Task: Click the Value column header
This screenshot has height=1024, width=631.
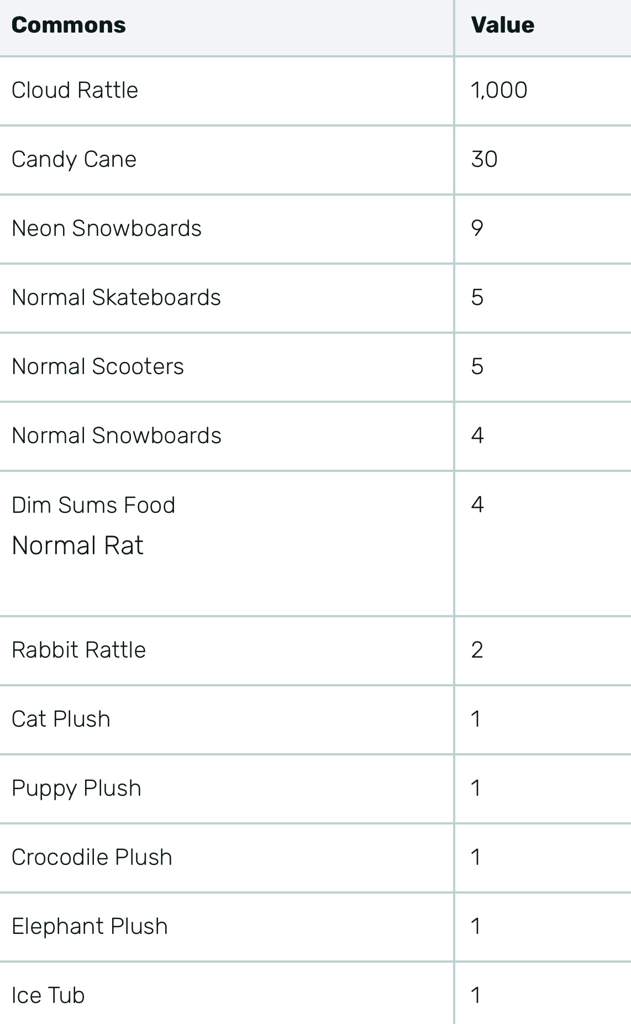Action: [502, 25]
